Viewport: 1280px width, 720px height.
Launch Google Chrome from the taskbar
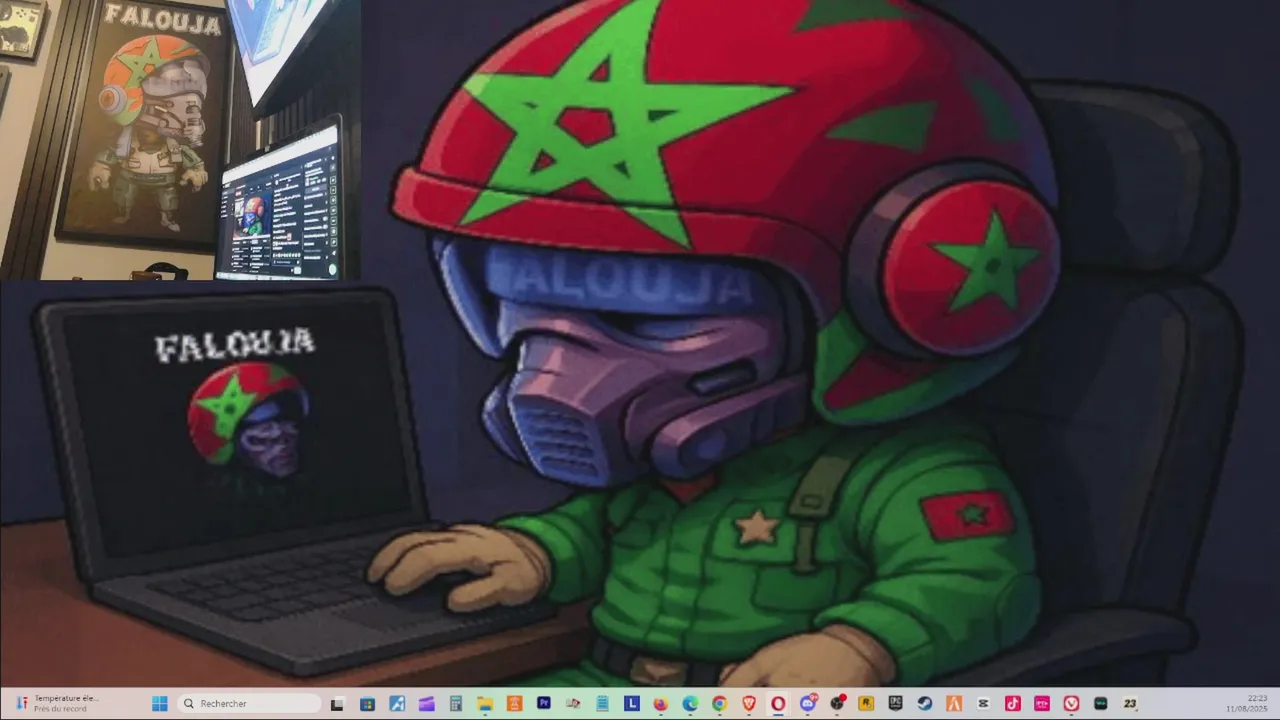(x=720, y=703)
